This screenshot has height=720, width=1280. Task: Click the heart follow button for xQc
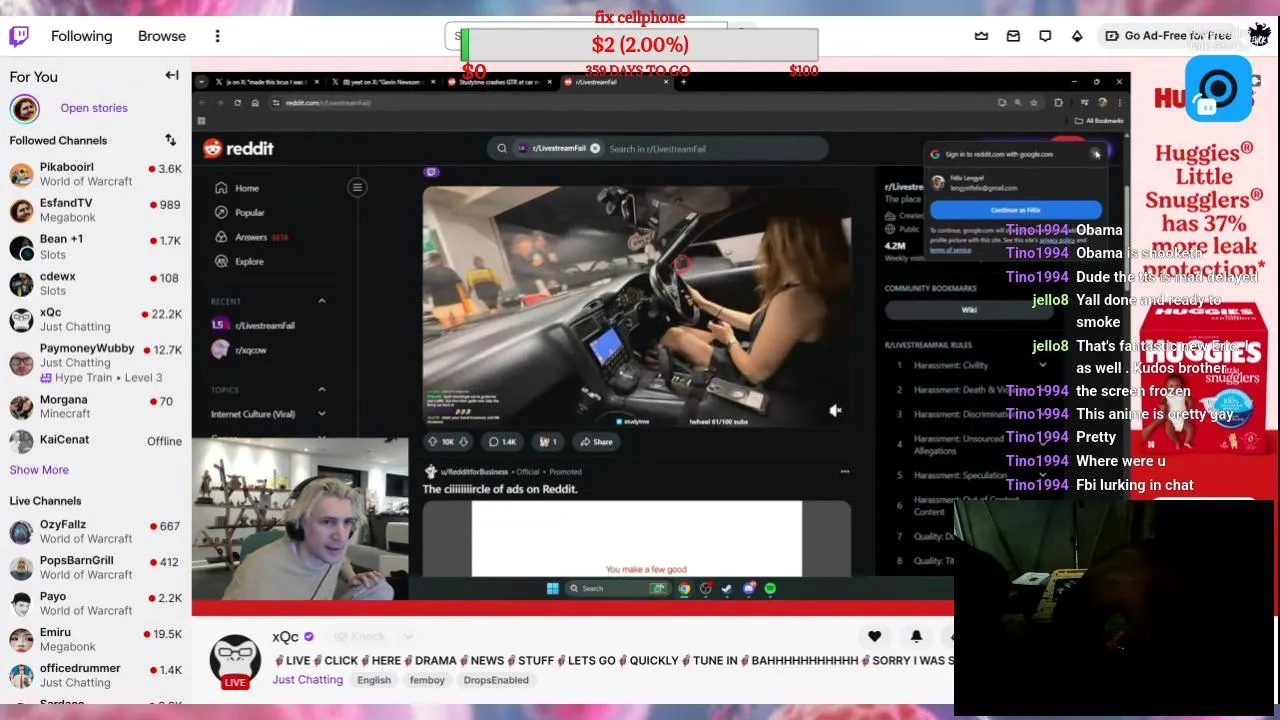pyautogui.click(x=874, y=636)
